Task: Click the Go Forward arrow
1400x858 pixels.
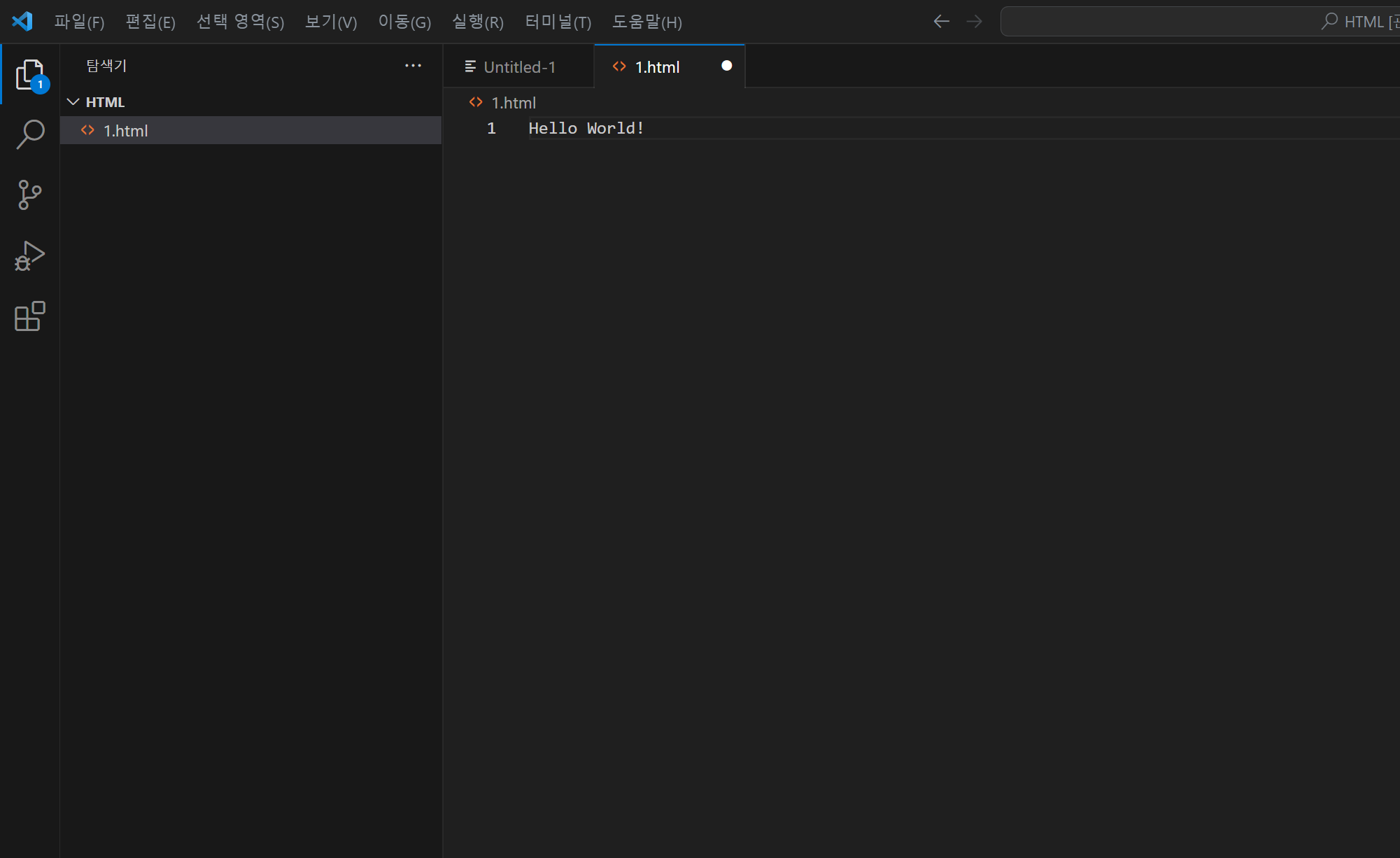Action: click(974, 21)
